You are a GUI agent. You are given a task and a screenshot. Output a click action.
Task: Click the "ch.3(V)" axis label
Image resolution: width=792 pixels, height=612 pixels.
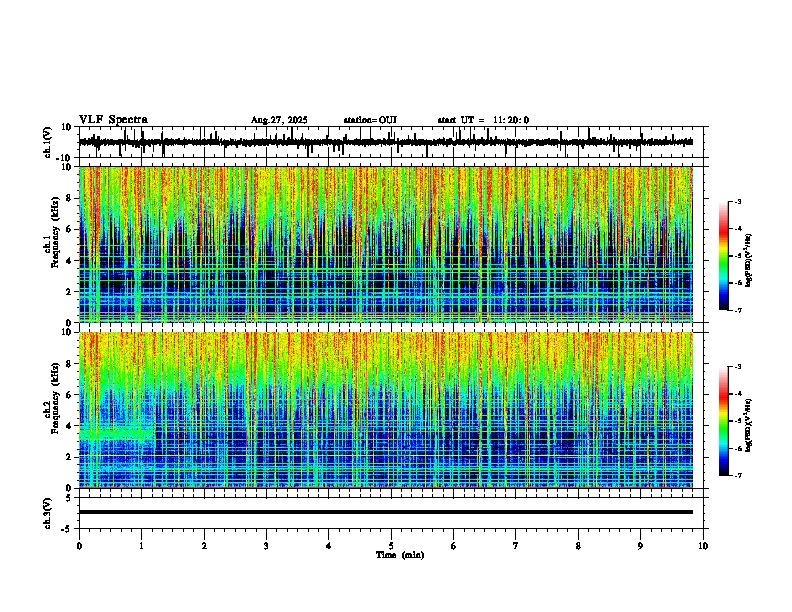pos(48,513)
